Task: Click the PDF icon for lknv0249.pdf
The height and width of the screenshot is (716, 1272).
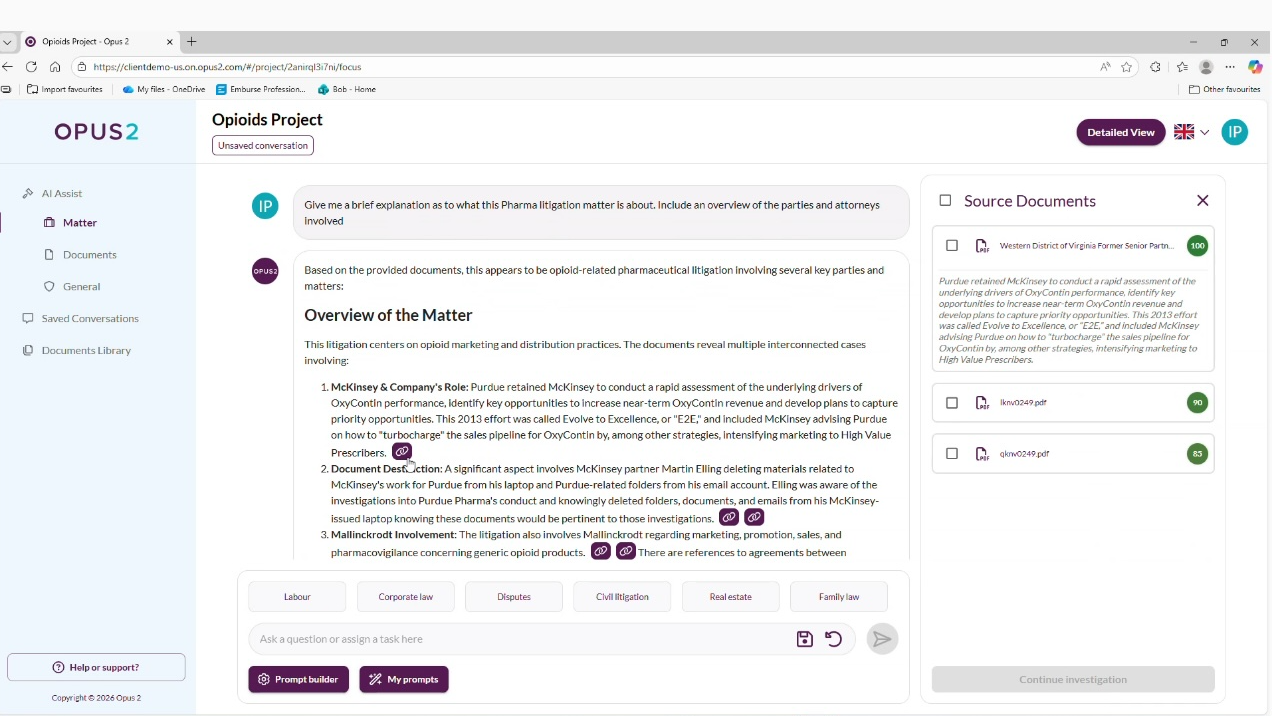Action: click(x=982, y=403)
